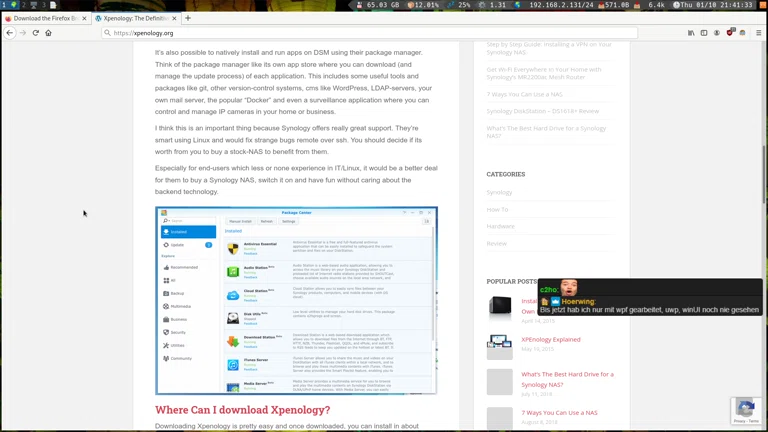Click the red shield ad-blocker extension icon
The image size is (768, 432).
coord(730,33)
